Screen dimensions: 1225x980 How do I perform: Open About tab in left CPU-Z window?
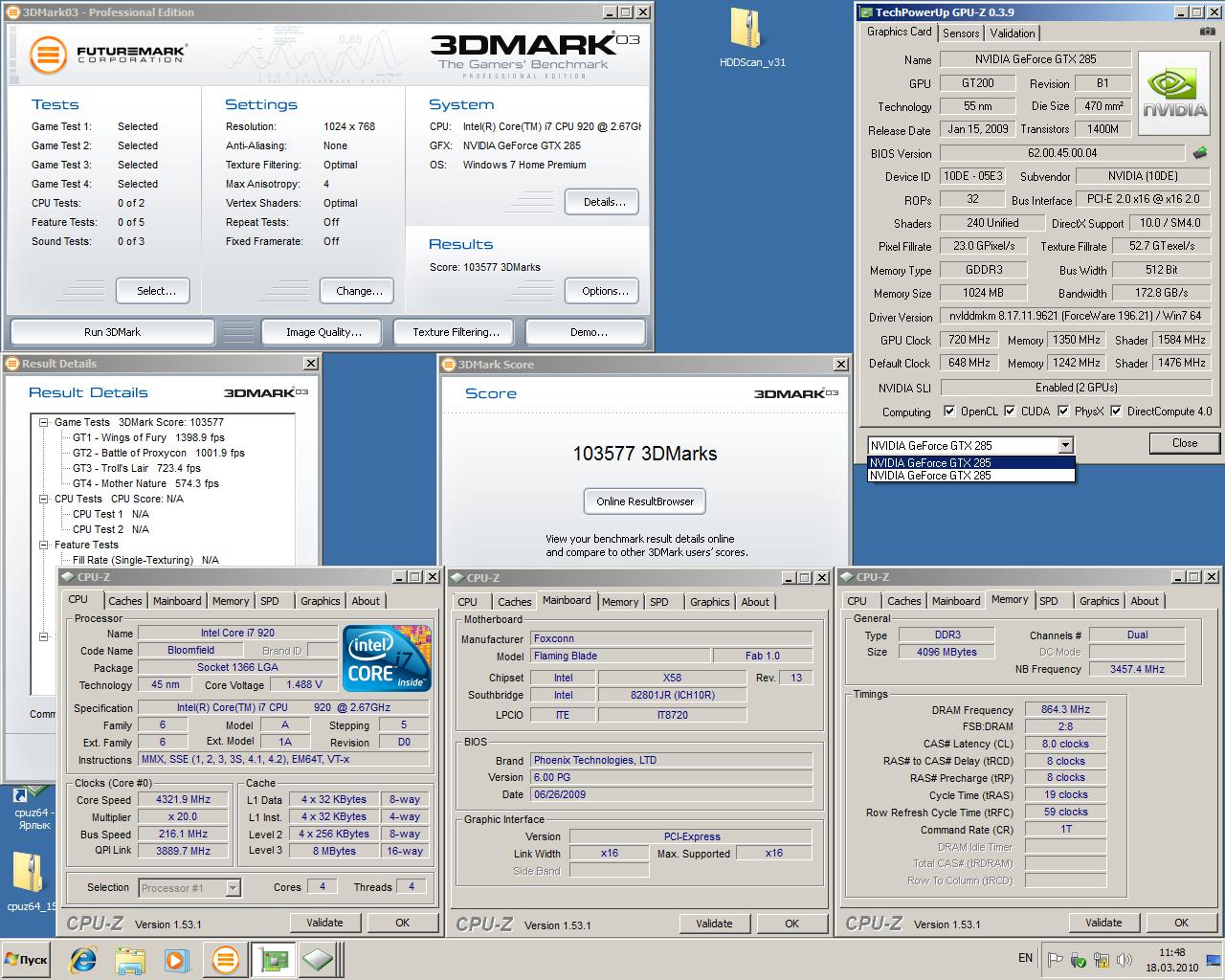pos(366,601)
